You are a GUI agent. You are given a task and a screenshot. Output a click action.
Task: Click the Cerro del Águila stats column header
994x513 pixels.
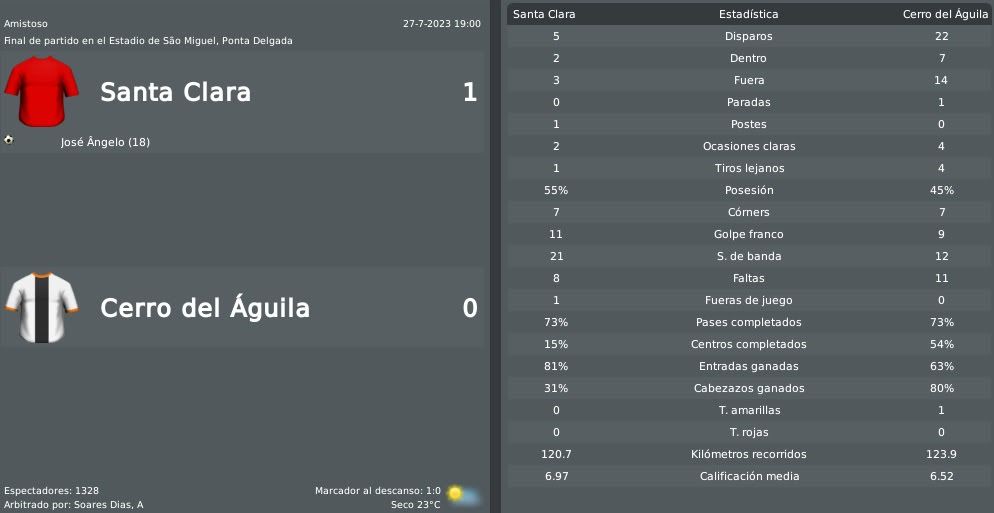945,14
